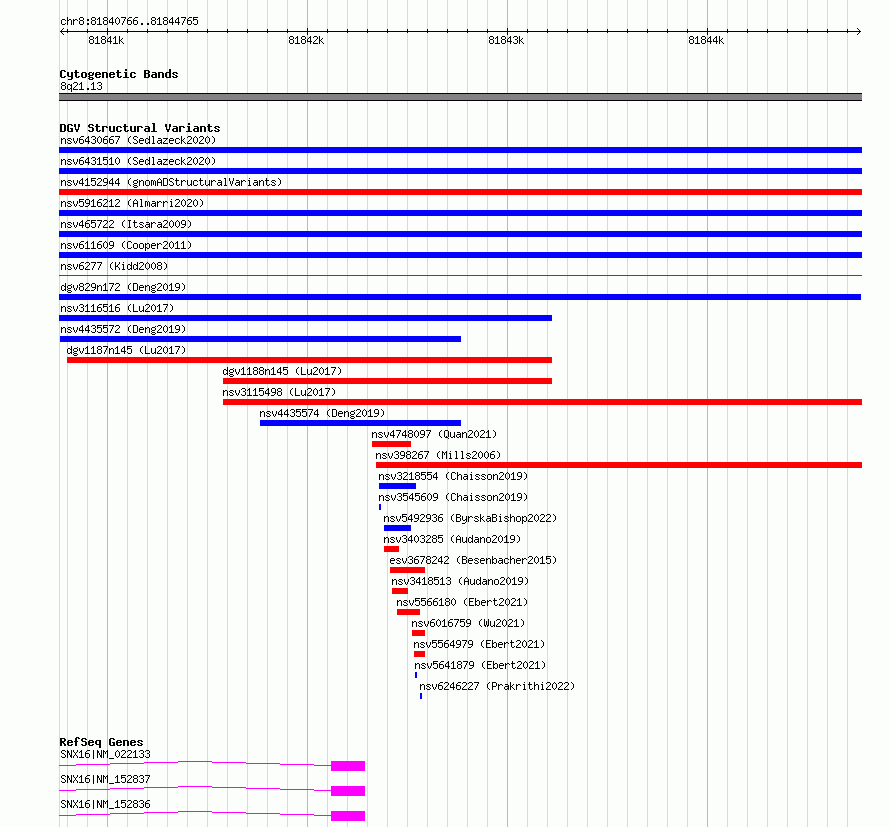Click the 81844k ruler label

[706, 40]
